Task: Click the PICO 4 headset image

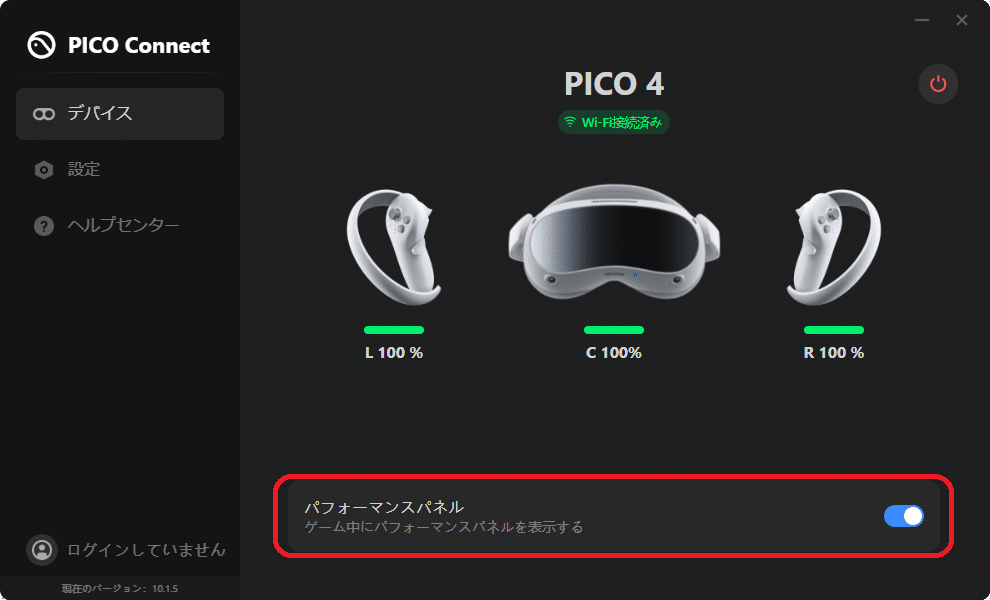Action: (614, 242)
